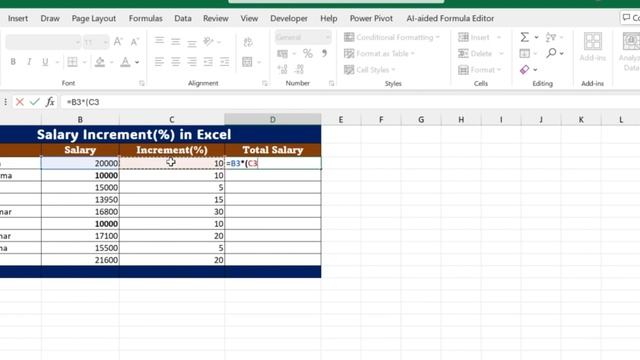
Task: Open the Data tab
Action: tap(183, 18)
